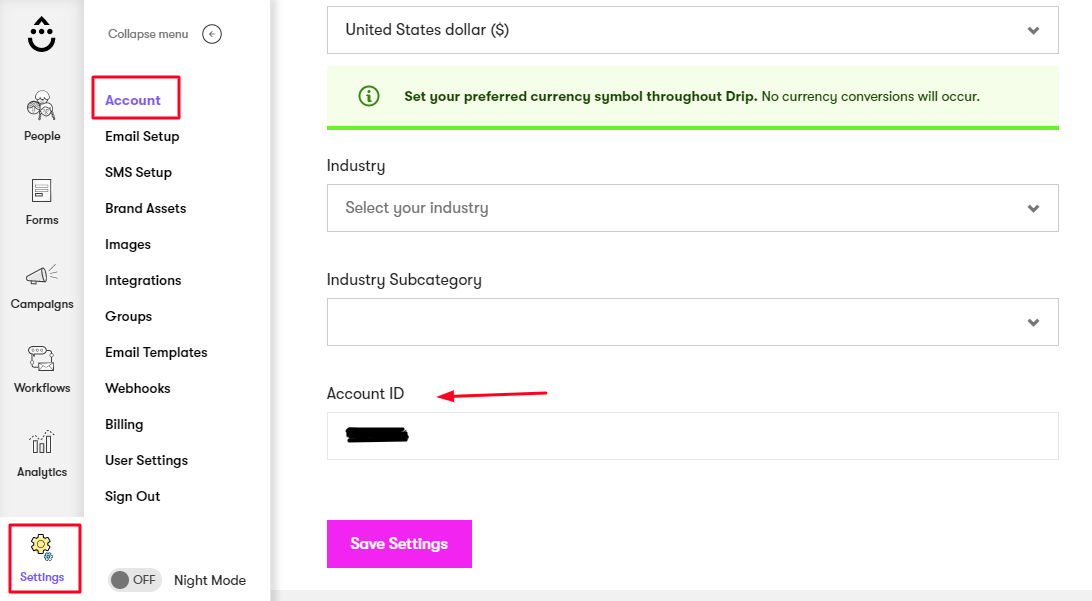Open Webhooks from the settings menu
The height and width of the screenshot is (601, 1092).
tap(137, 388)
